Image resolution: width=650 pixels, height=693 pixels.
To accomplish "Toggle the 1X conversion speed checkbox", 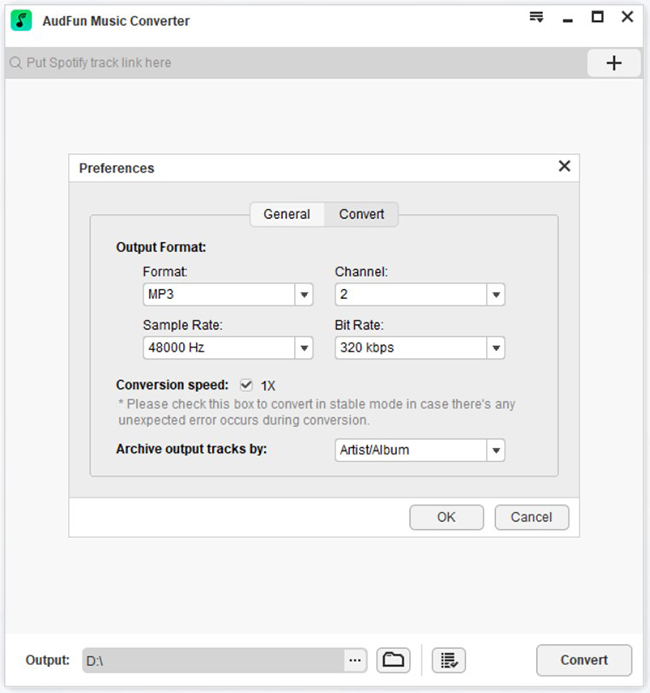I will pyautogui.click(x=246, y=385).
